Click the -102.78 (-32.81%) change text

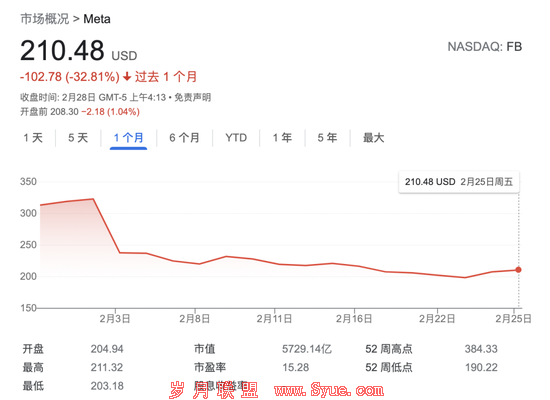coord(70,77)
